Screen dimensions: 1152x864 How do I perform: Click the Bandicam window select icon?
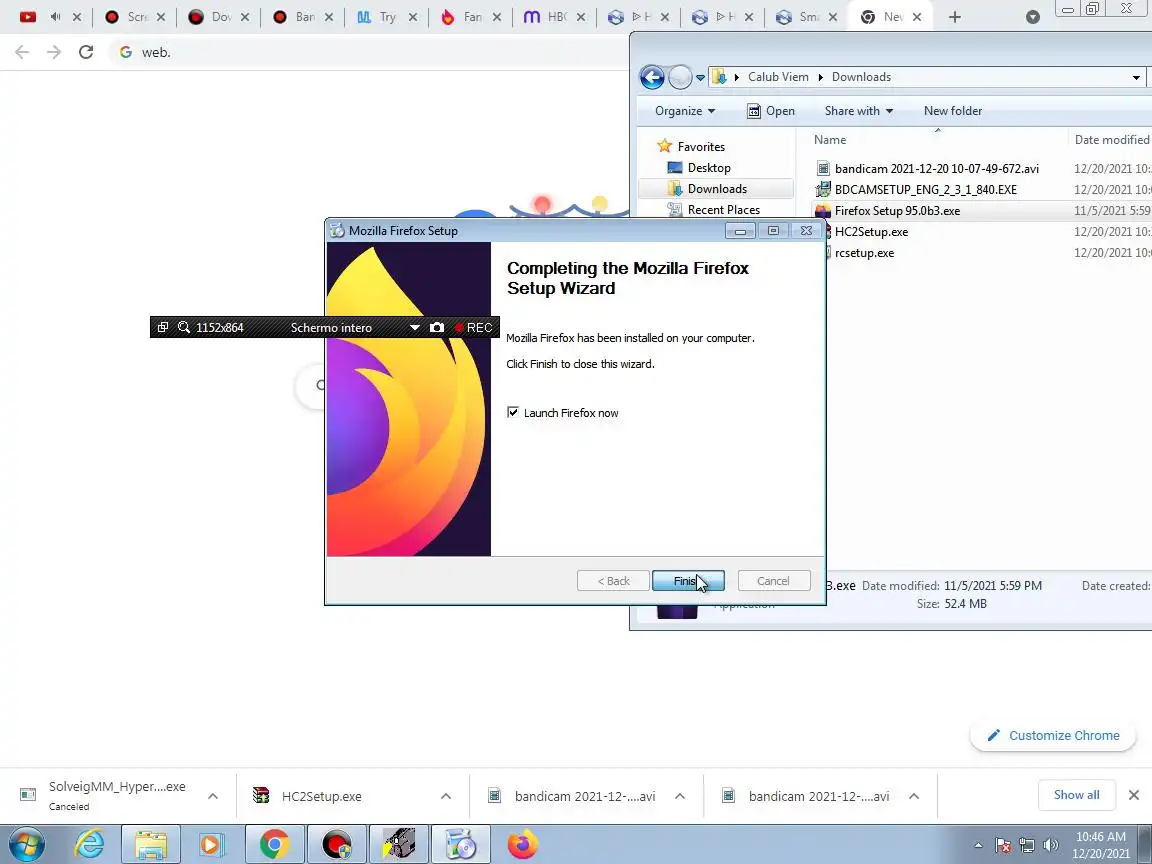163,328
